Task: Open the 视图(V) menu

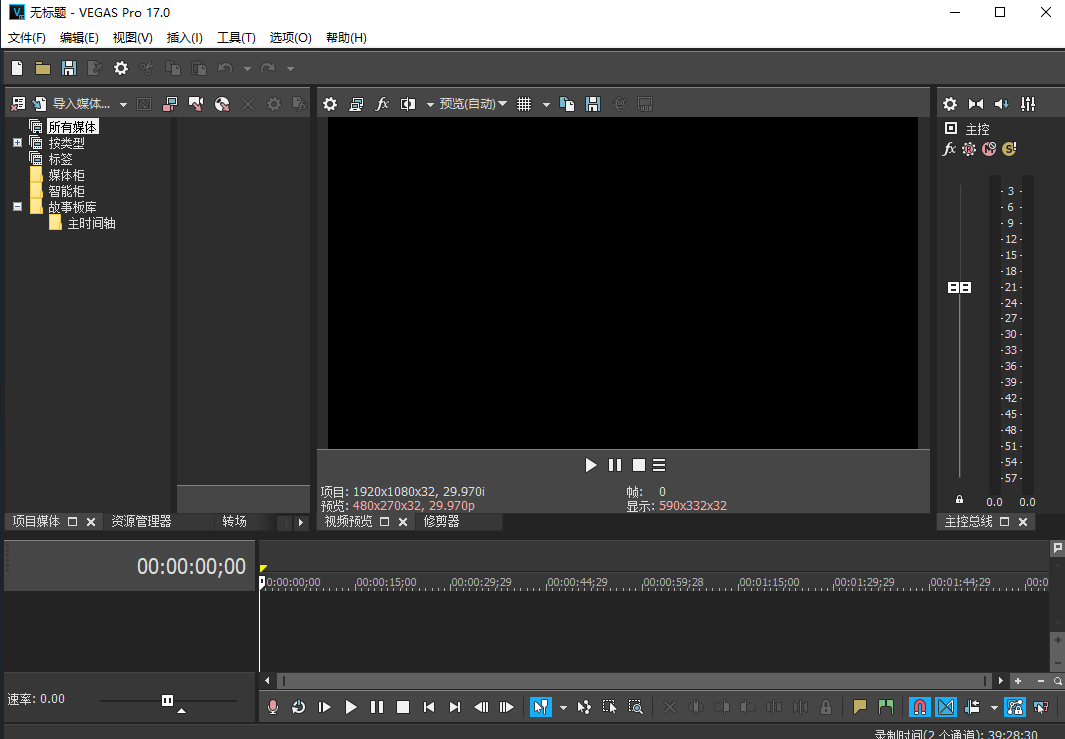Action: pyautogui.click(x=132, y=38)
